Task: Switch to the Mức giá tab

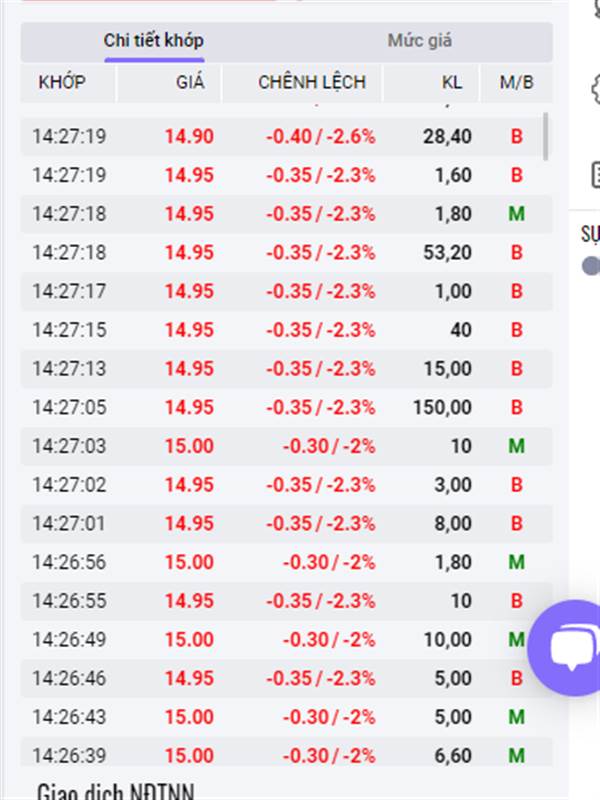Action: [x=419, y=41]
